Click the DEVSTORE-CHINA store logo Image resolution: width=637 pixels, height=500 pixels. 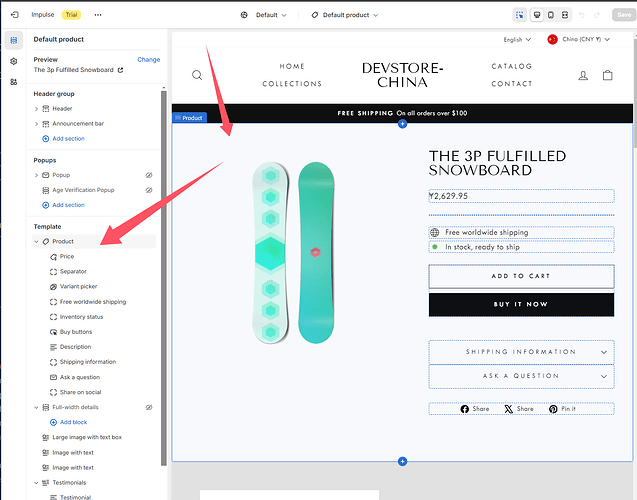pyautogui.click(x=402, y=75)
